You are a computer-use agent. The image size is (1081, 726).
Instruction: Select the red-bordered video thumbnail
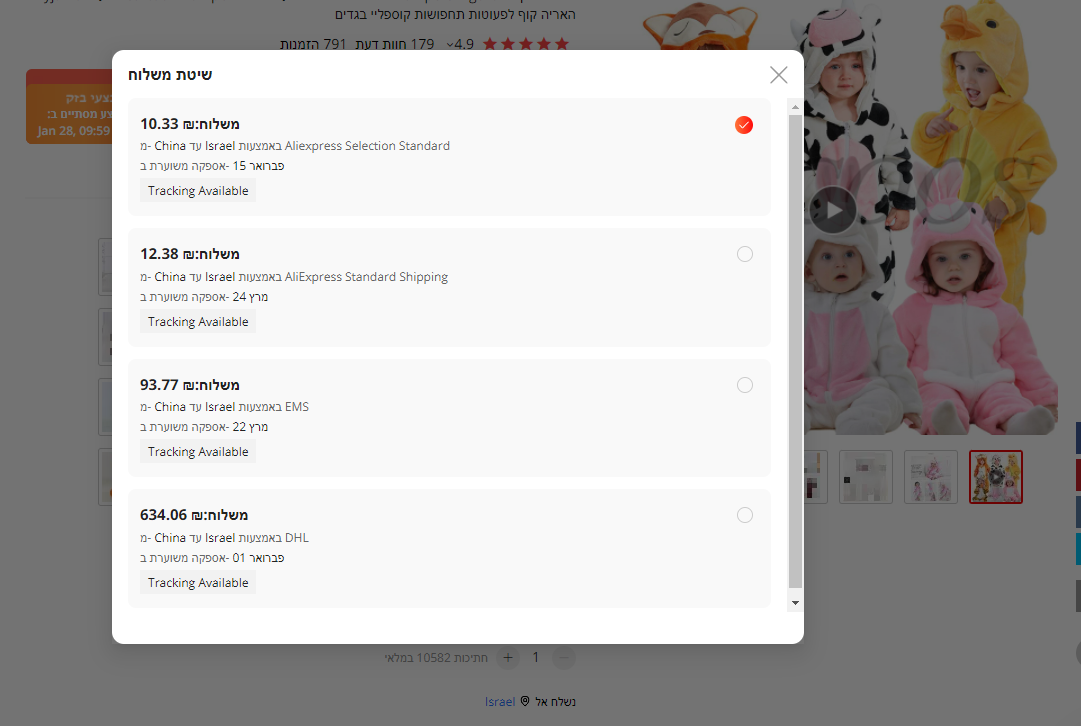point(996,477)
